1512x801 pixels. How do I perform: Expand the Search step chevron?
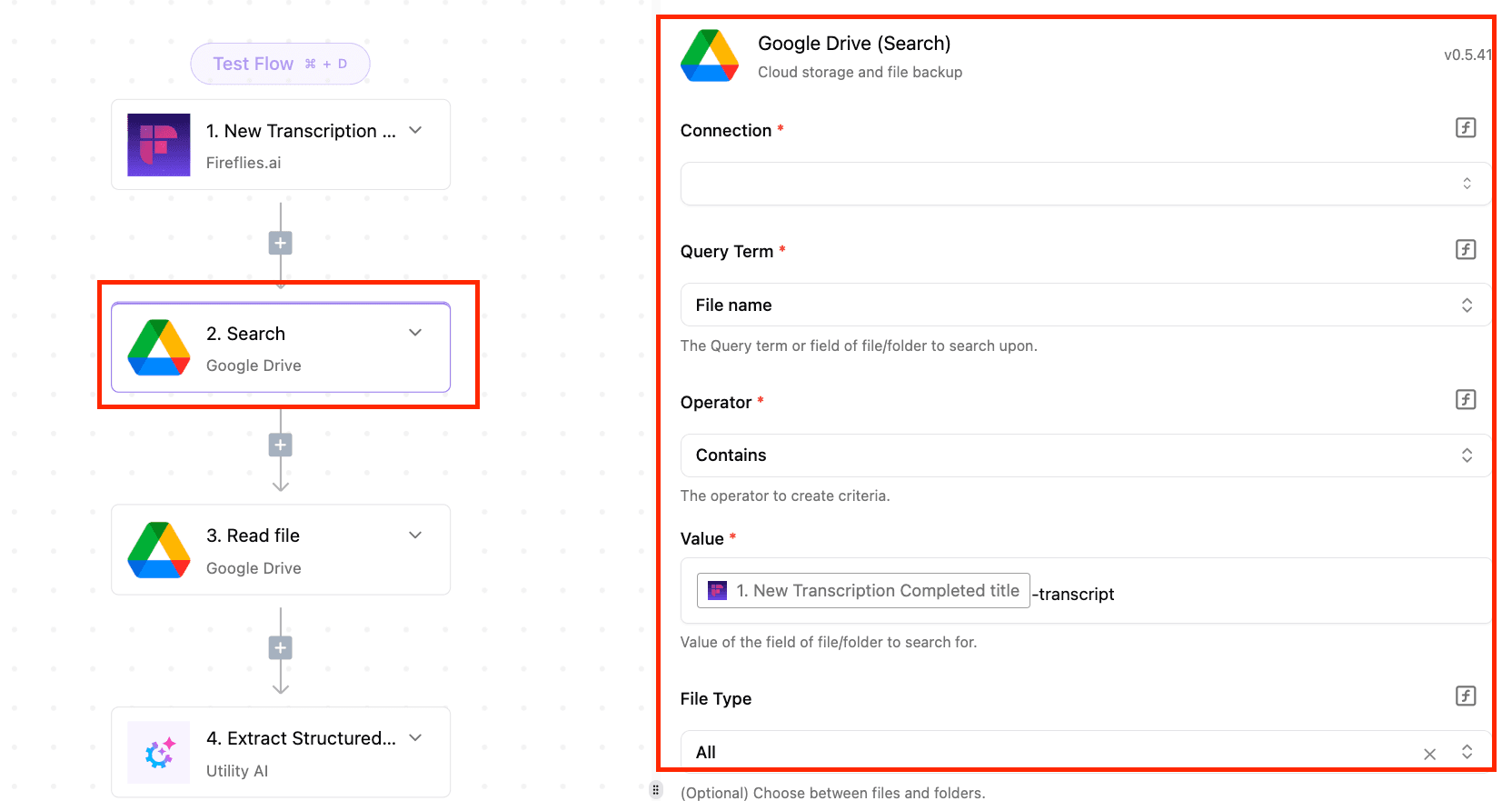(415, 333)
